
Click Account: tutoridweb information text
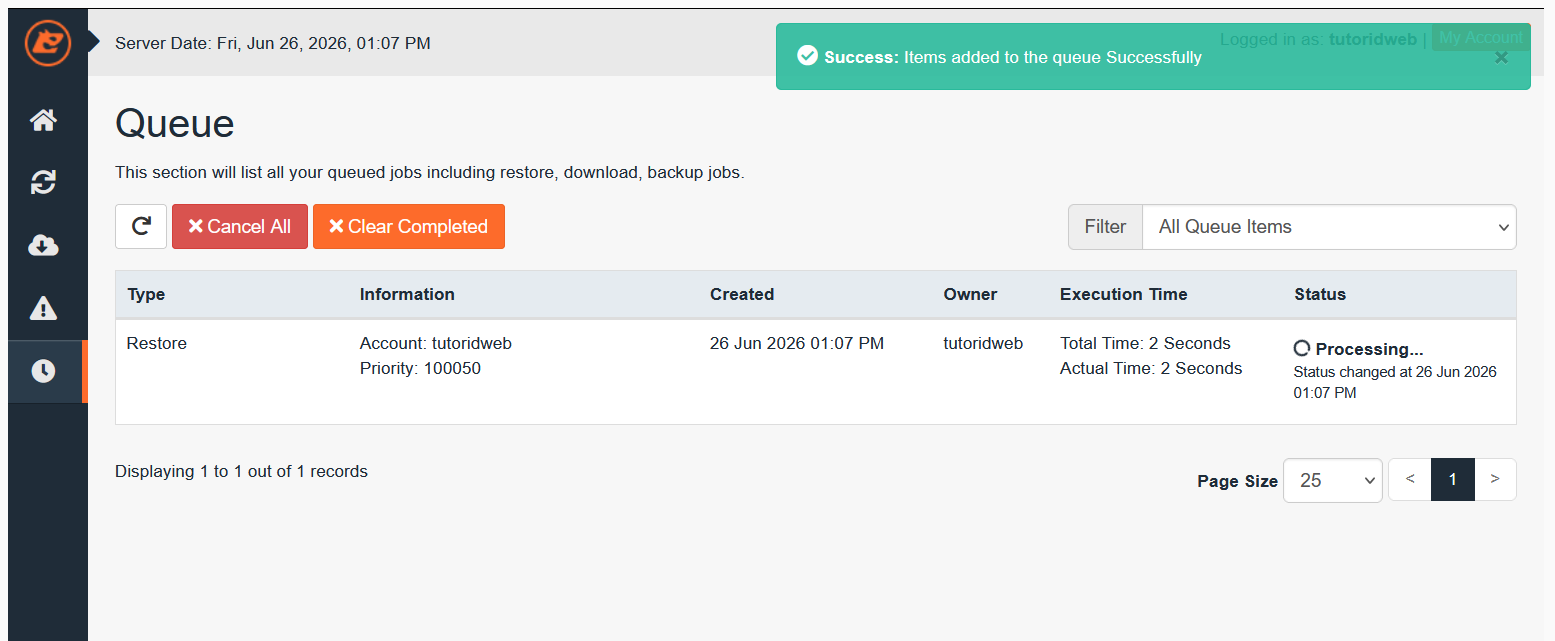pos(436,343)
